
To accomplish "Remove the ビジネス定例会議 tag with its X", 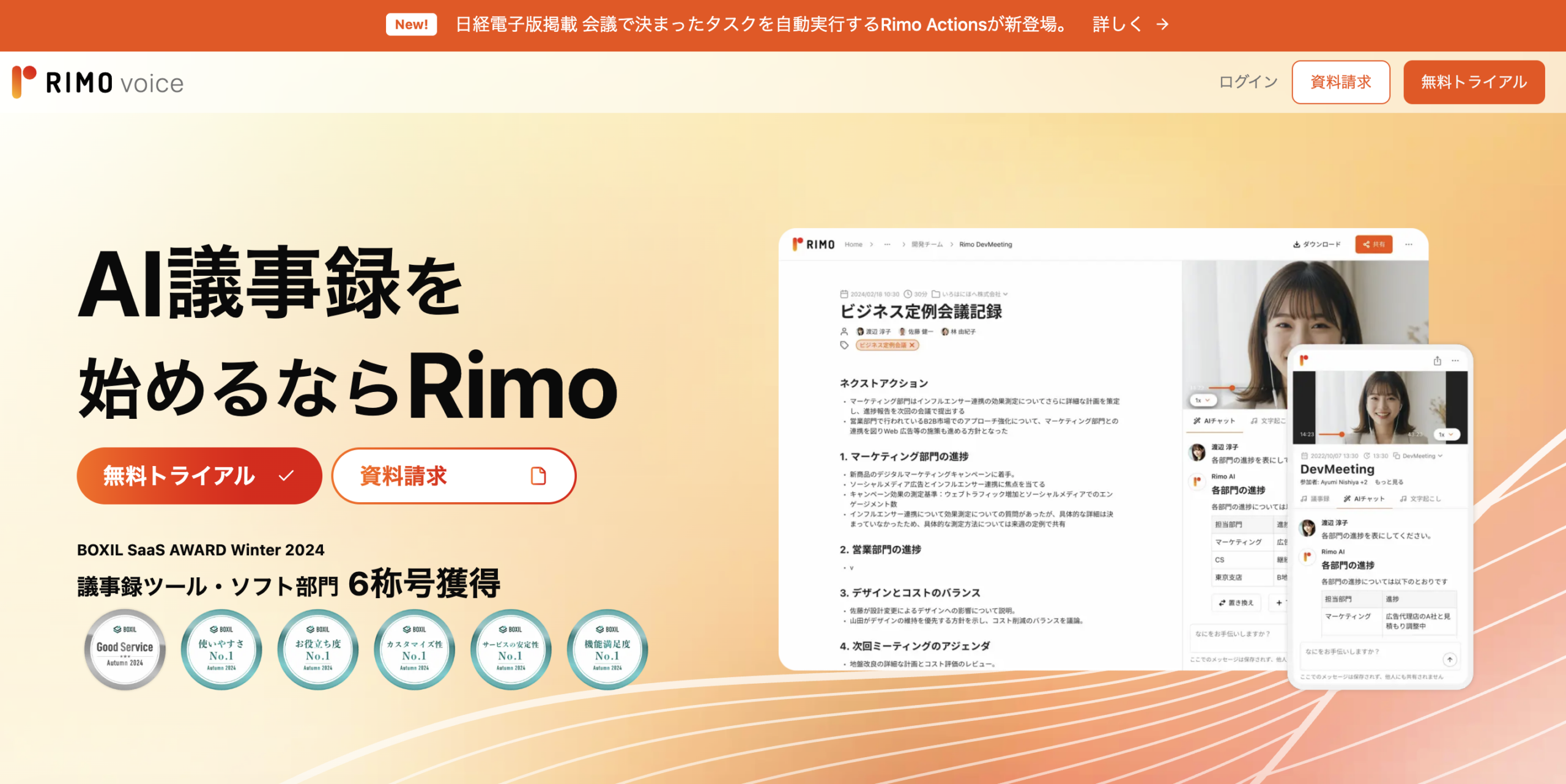I will click(x=912, y=345).
